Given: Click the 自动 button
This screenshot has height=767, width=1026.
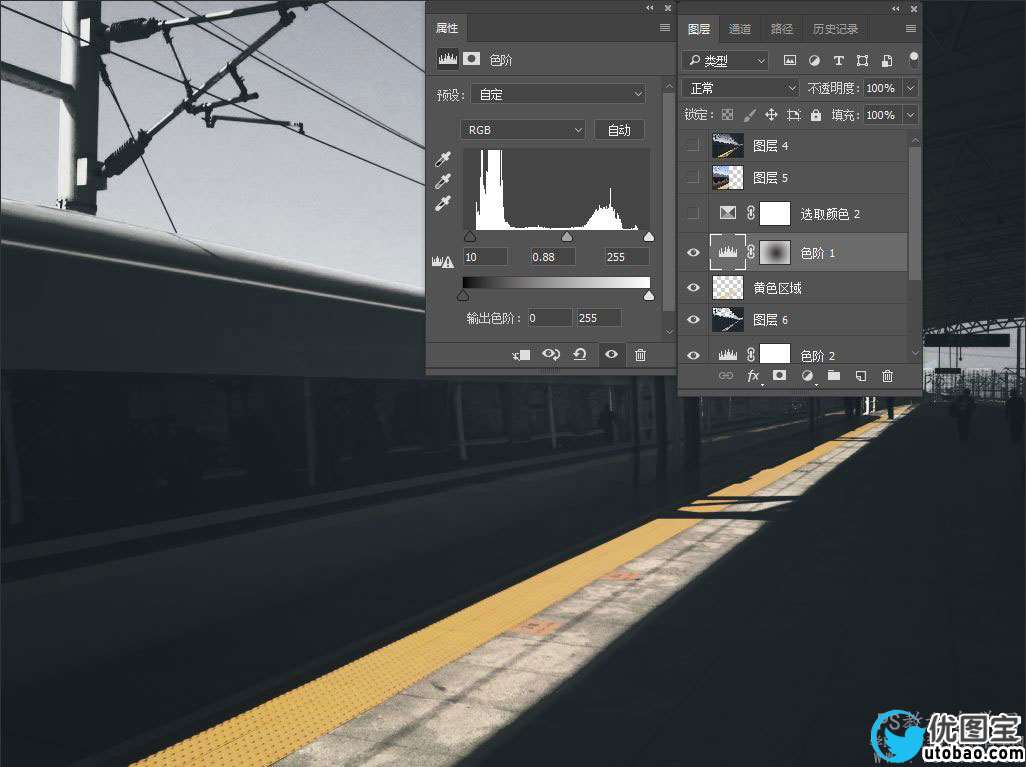Looking at the screenshot, I should [x=619, y=130].
